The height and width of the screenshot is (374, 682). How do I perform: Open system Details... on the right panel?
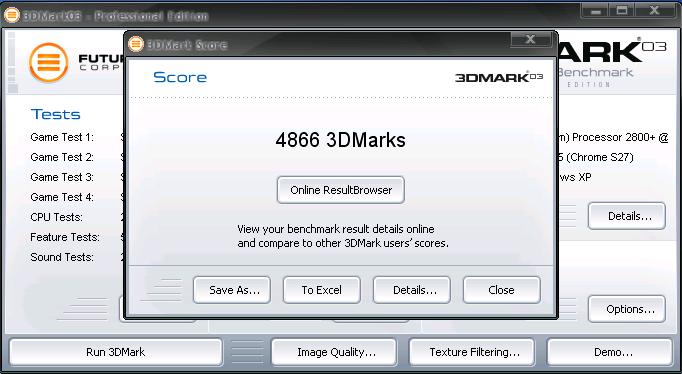click(627, 216)
